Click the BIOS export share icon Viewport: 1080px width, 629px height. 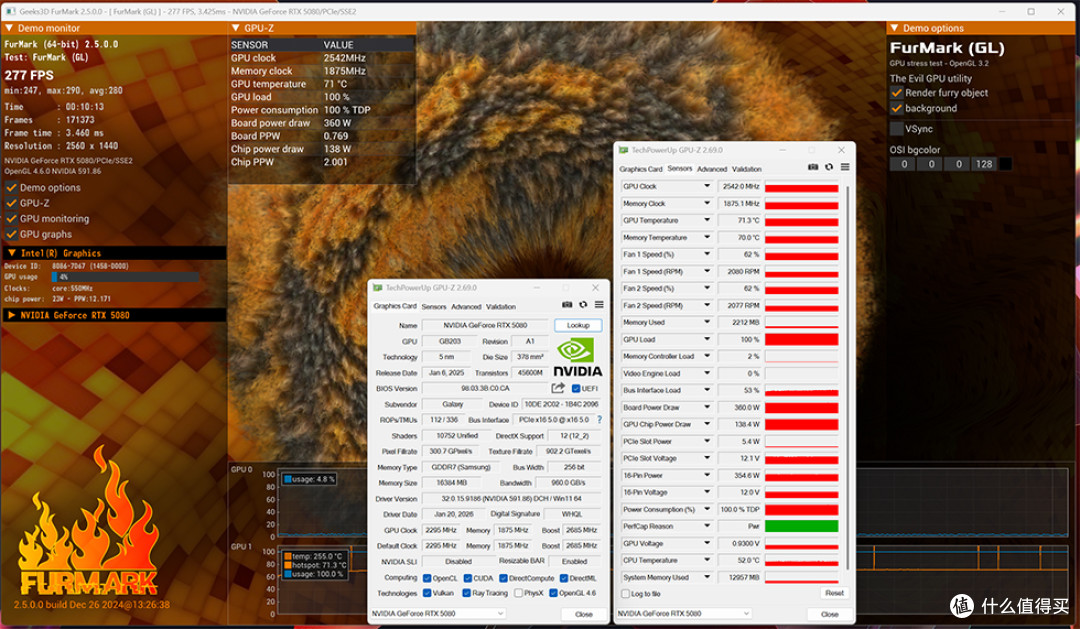[x=558, y=388]
